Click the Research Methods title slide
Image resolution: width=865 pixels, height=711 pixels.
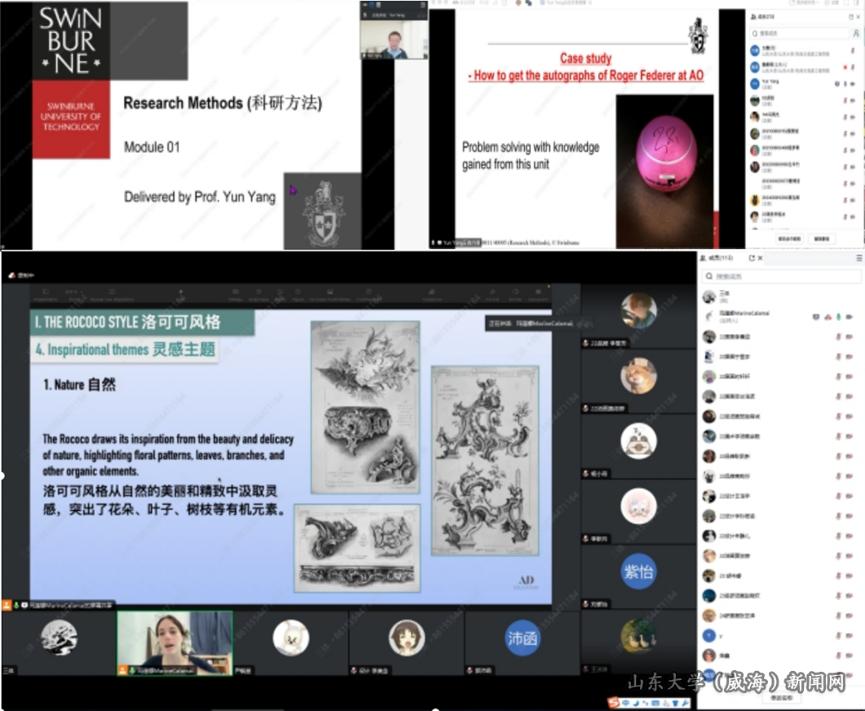pos(197,125)
